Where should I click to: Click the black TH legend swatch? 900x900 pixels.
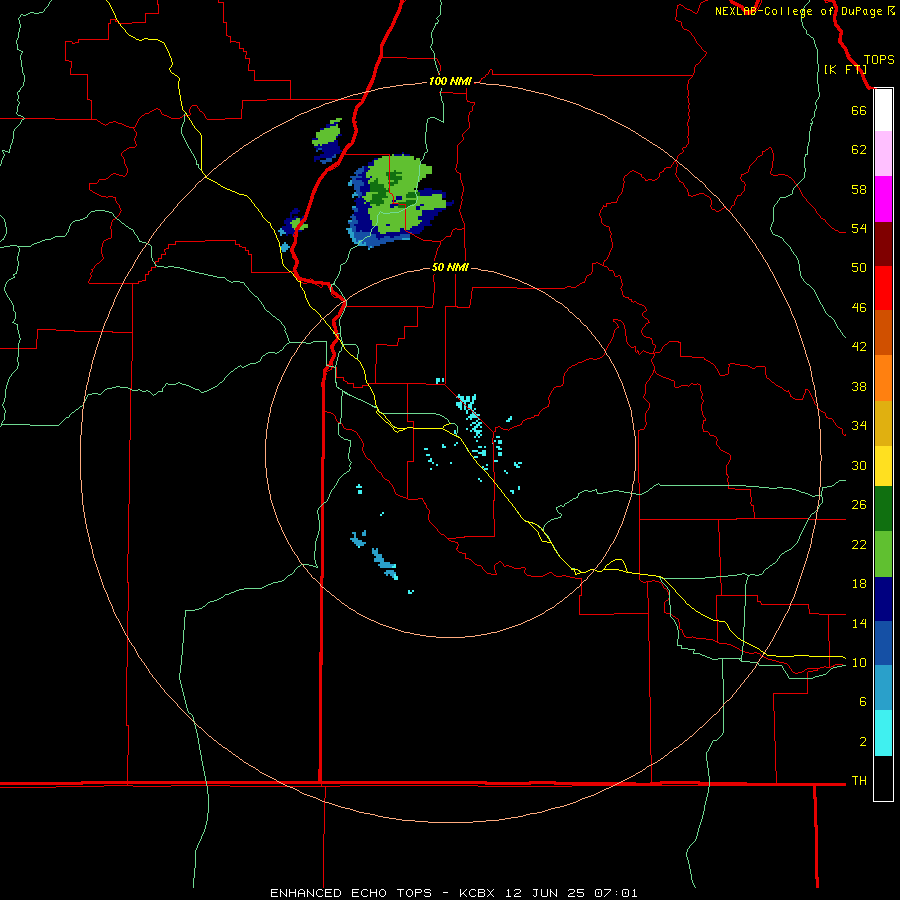pyautogui.click(x=883, y=778)
